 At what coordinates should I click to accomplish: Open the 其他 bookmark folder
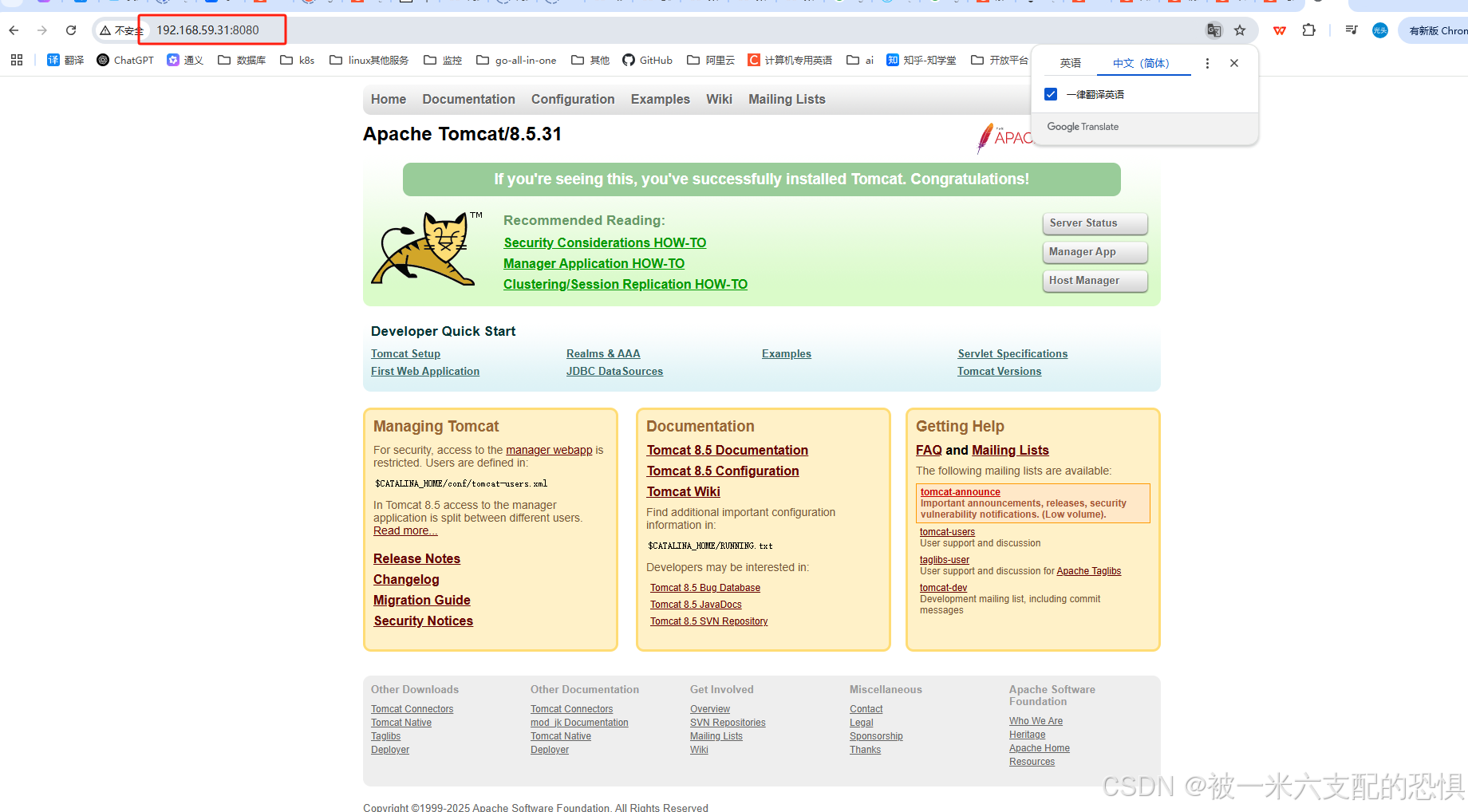pyautogui.click(x=590, y=60)
